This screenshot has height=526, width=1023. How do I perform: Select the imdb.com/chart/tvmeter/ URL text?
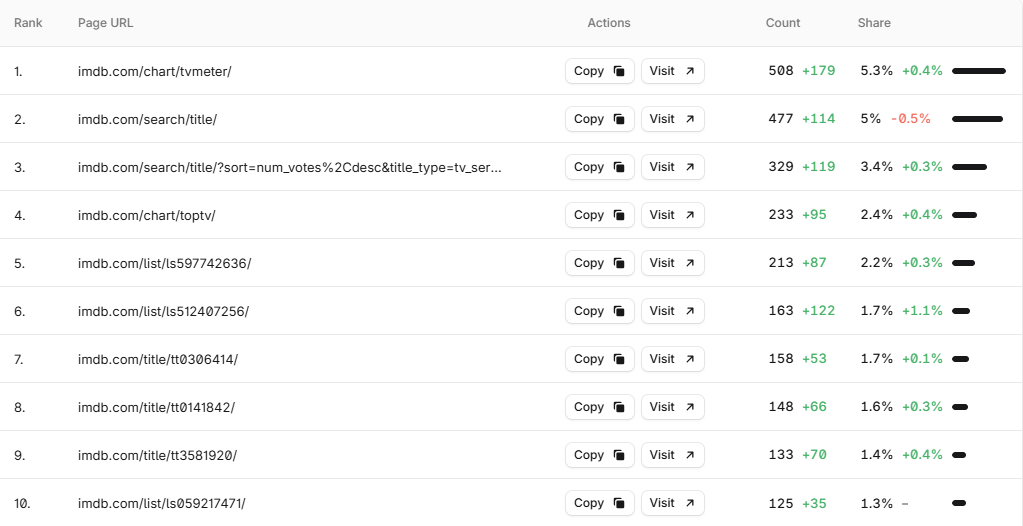[155, 71]
